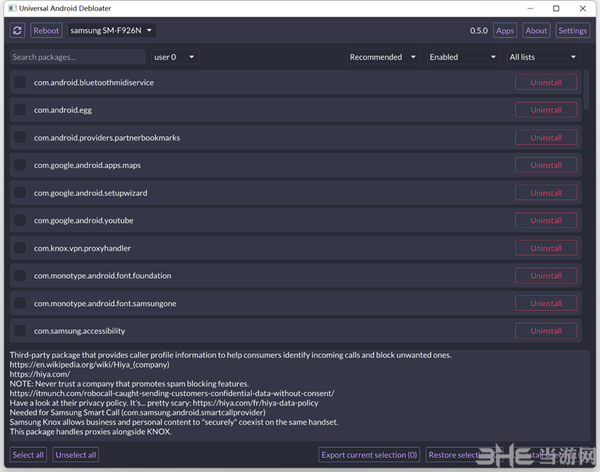The image size is (600, 472).
Task: Open the samsung SM-F926N device dropdown
Action: pyautogui.click(x=112, y=31)
